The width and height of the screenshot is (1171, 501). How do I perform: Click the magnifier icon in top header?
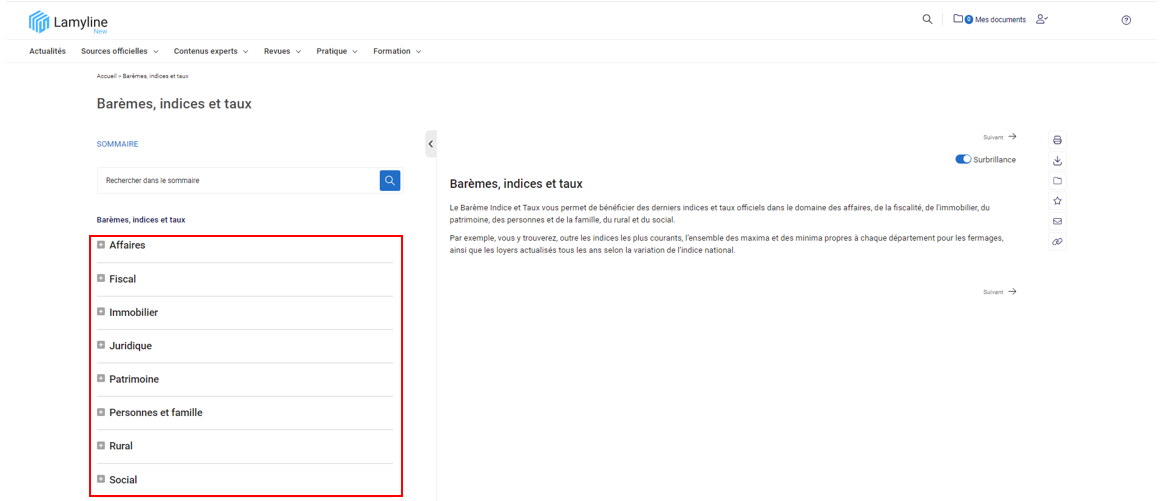[927, 19]
